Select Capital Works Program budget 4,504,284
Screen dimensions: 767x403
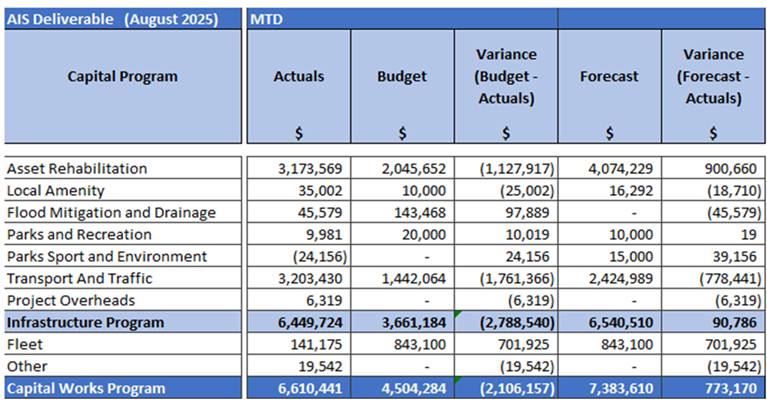pyautogui.click(x=402, y=388)
